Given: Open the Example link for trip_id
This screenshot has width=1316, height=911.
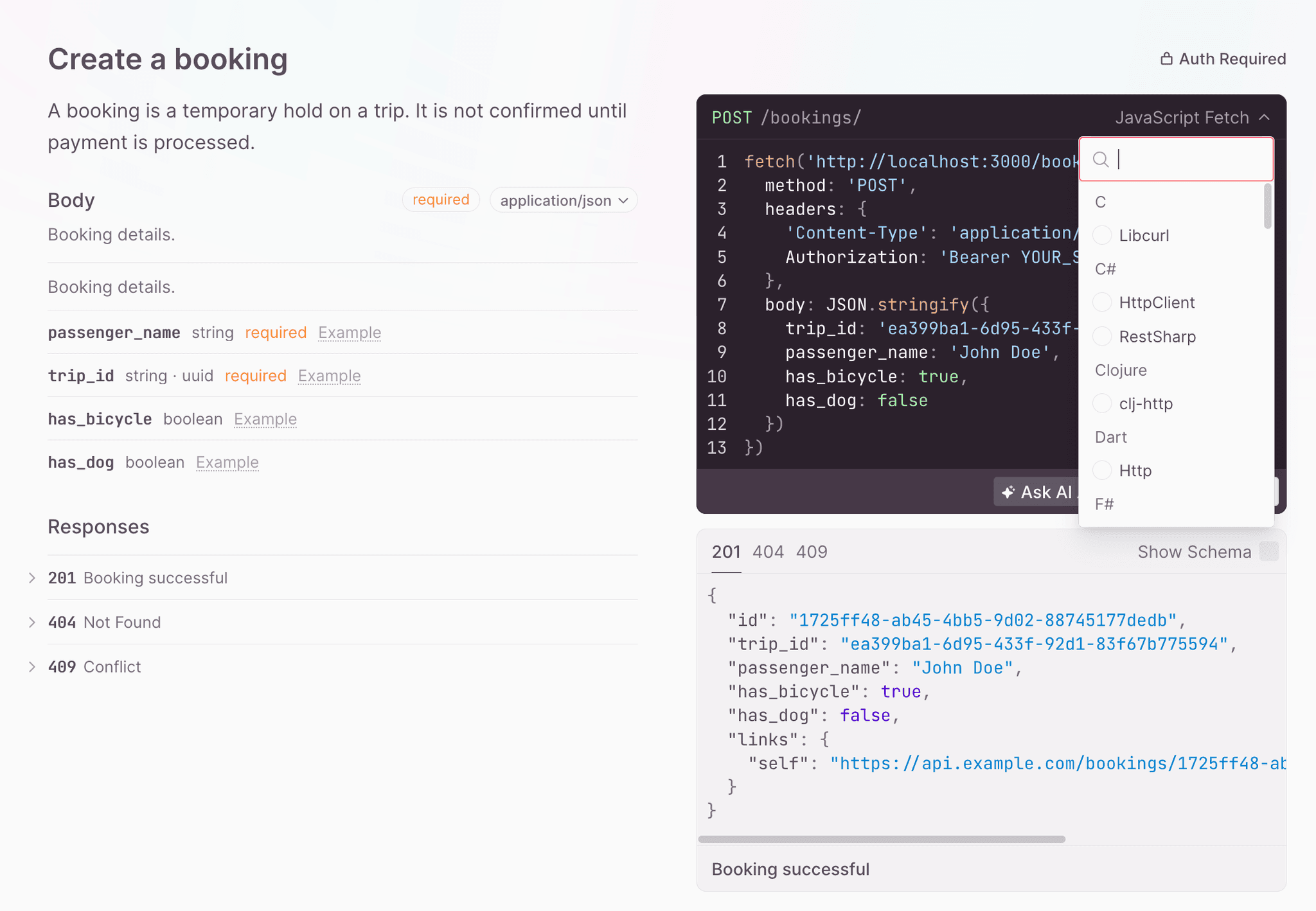Looking at the screenshot, I should (x=329, y=376).
